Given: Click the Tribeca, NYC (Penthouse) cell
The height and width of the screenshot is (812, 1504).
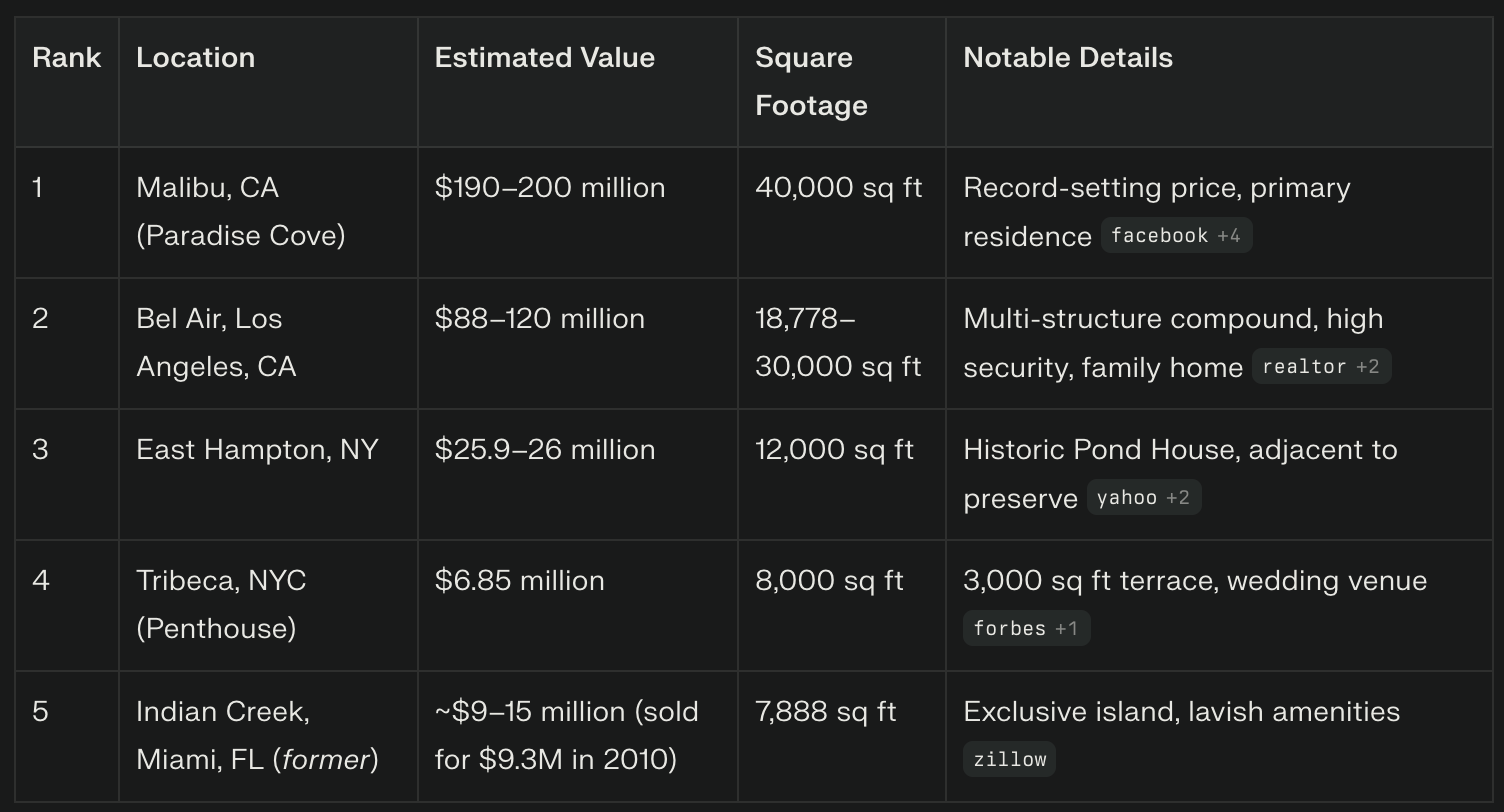Looking at the screenshot, I should pyautogui.click(x=268, y=606).
